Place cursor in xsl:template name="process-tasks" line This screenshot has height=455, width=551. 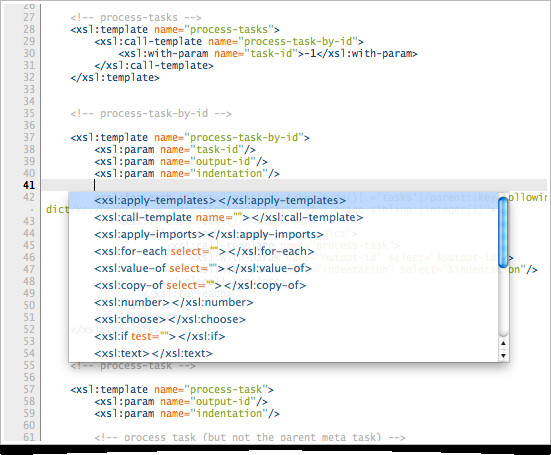tap(175, 30)
